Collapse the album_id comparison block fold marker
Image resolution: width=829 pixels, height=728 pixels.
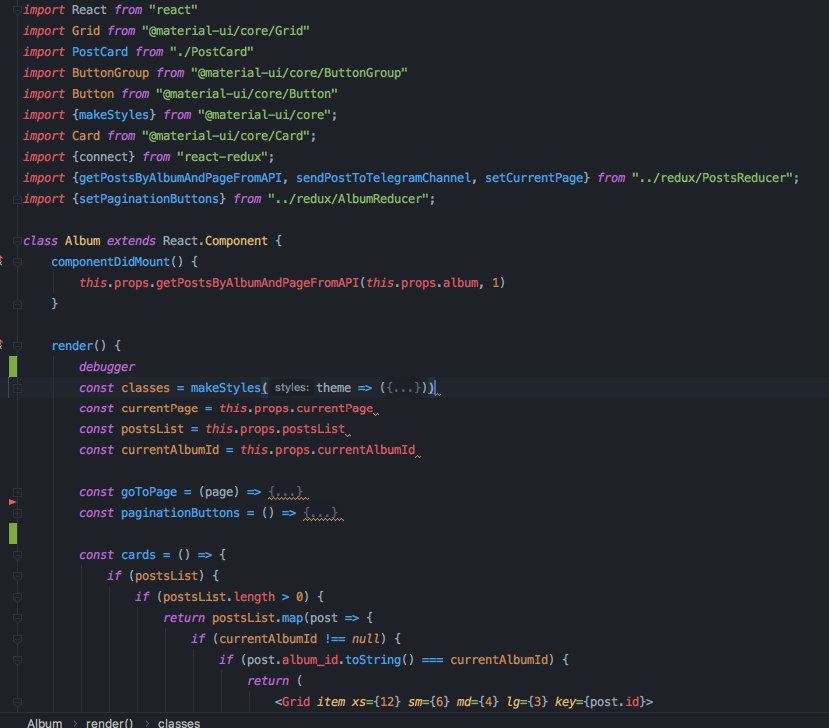pyautogui.click(x=17, y=660)
